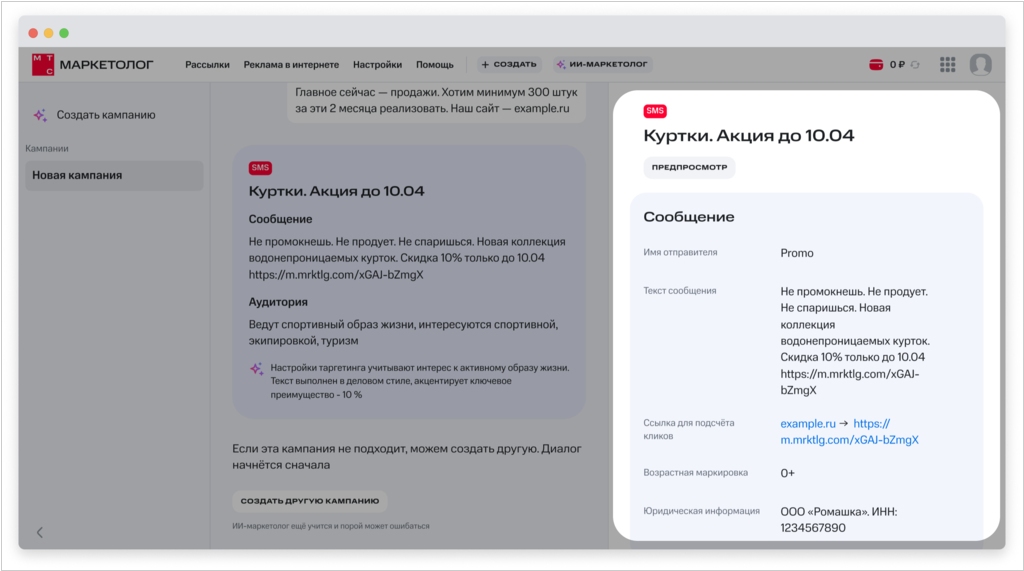
Task: Click the SMS badge in the preview panel
Action: point(655,111)
